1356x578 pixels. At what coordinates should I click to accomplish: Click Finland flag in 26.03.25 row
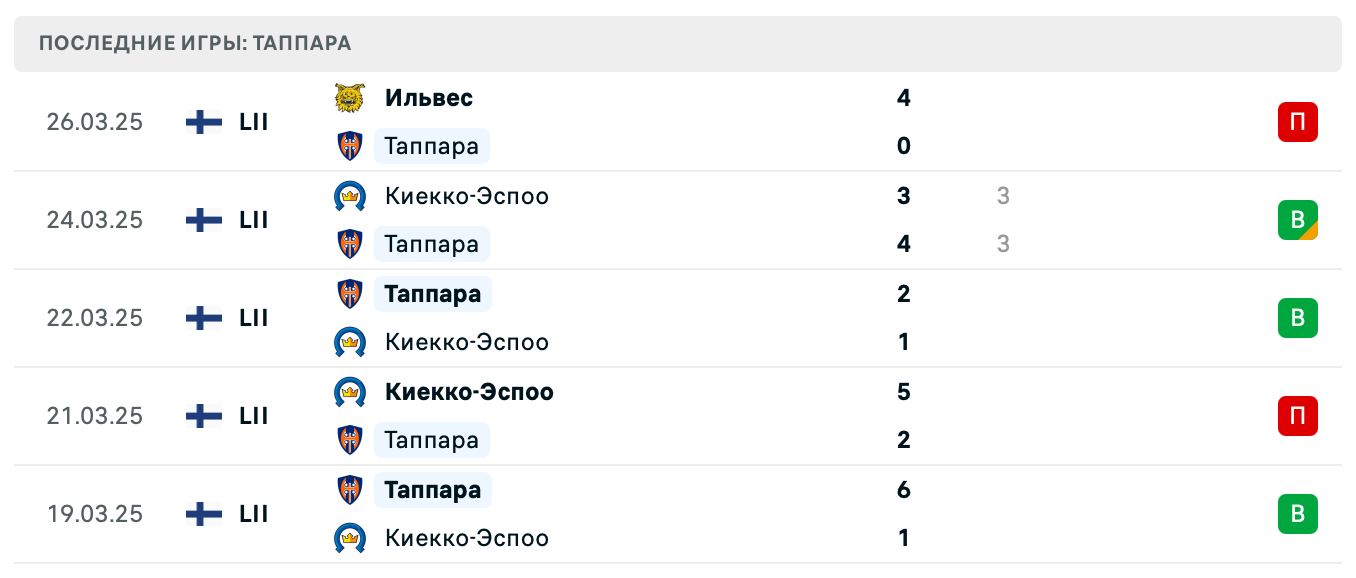(204, 122)
